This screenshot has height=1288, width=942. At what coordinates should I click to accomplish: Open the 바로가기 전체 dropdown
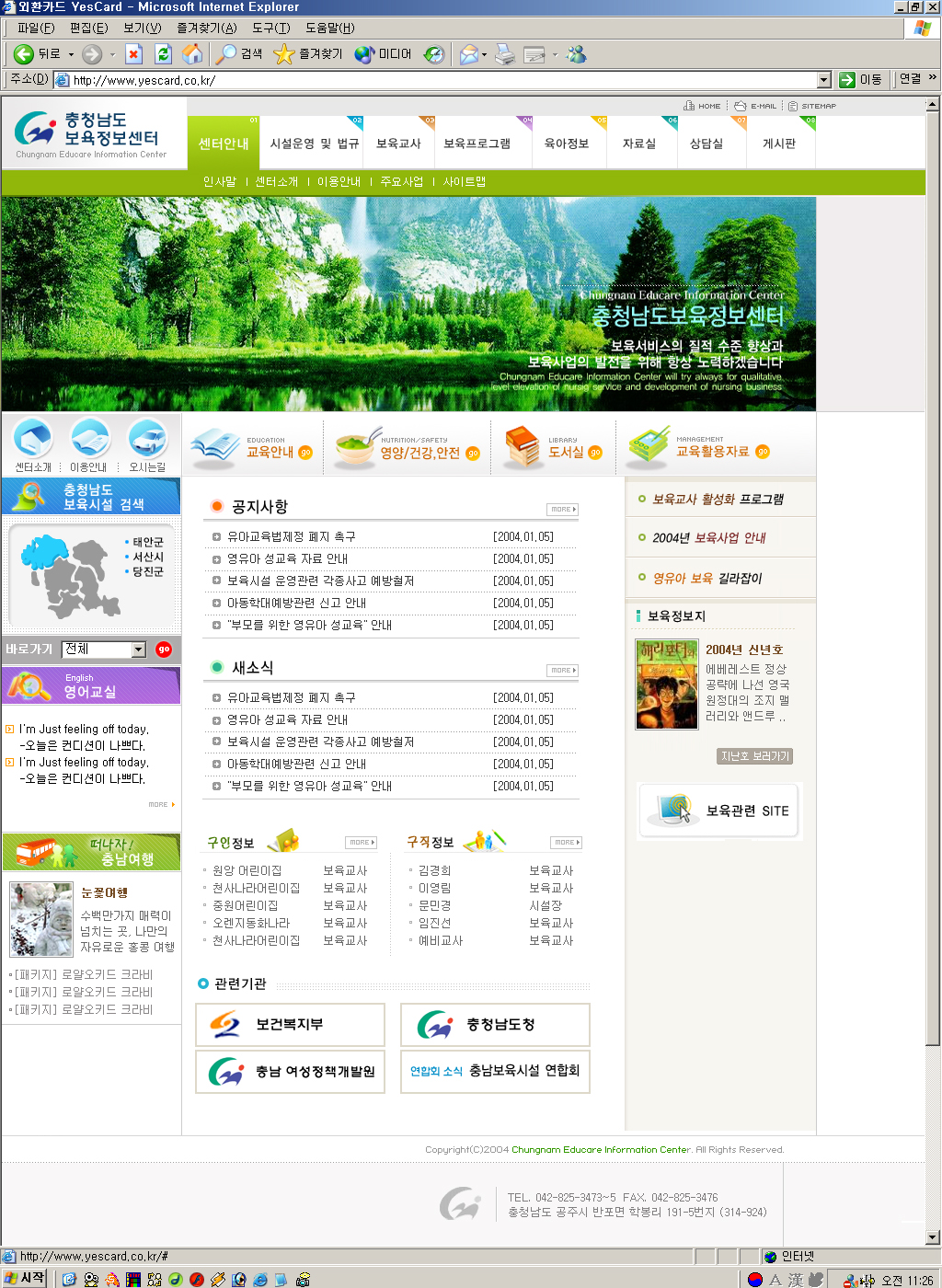[139, 650]
